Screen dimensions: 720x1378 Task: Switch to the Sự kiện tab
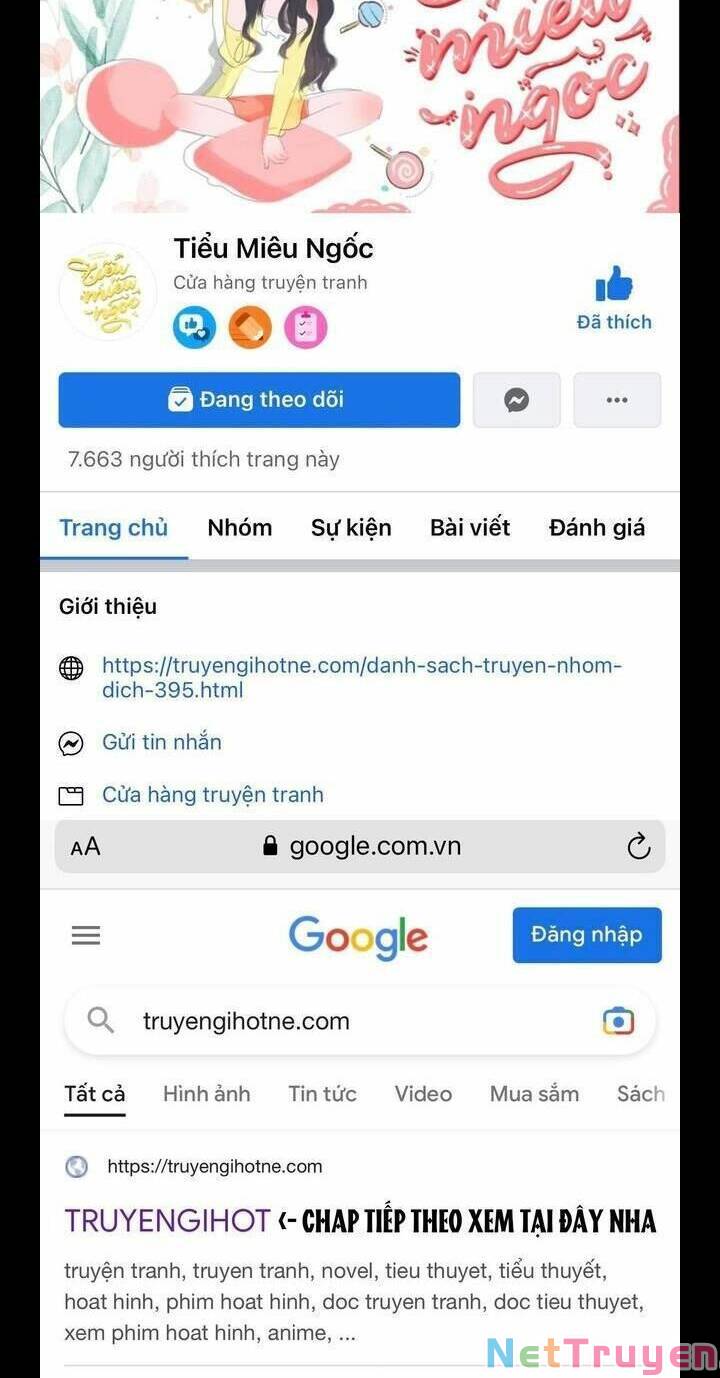(x=351, y=527)
